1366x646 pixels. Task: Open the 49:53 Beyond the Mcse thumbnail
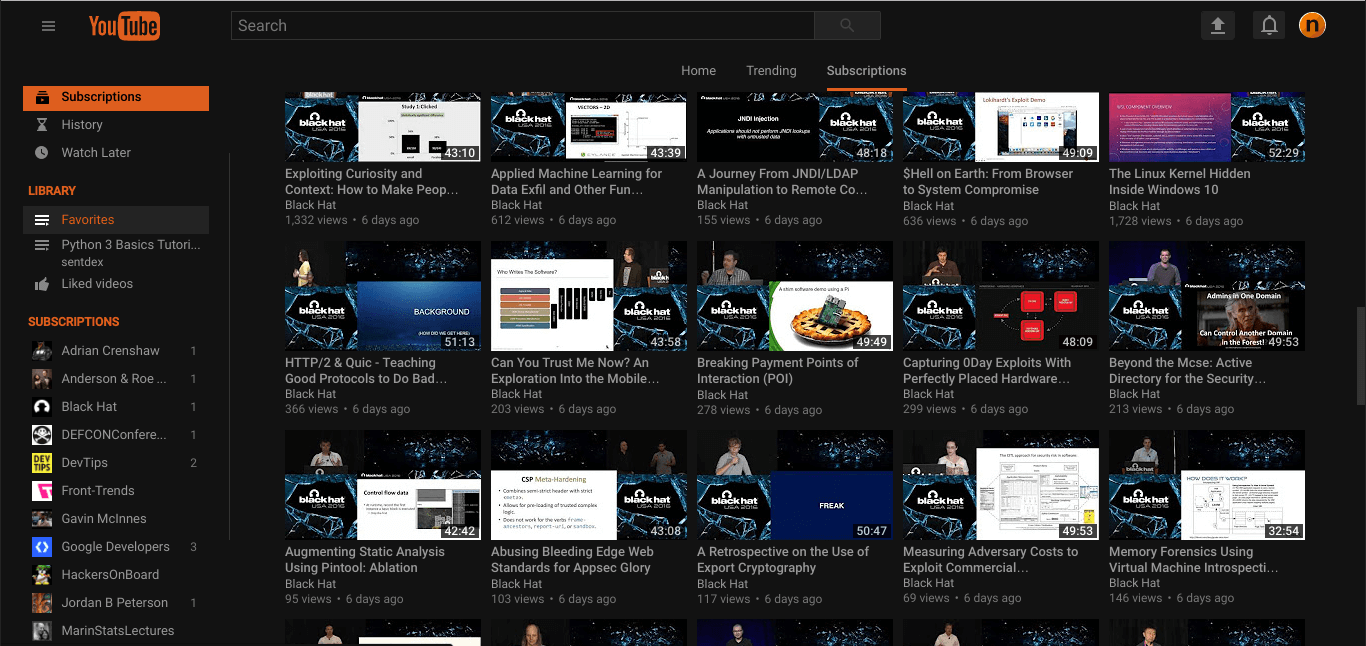[1207, 296]
